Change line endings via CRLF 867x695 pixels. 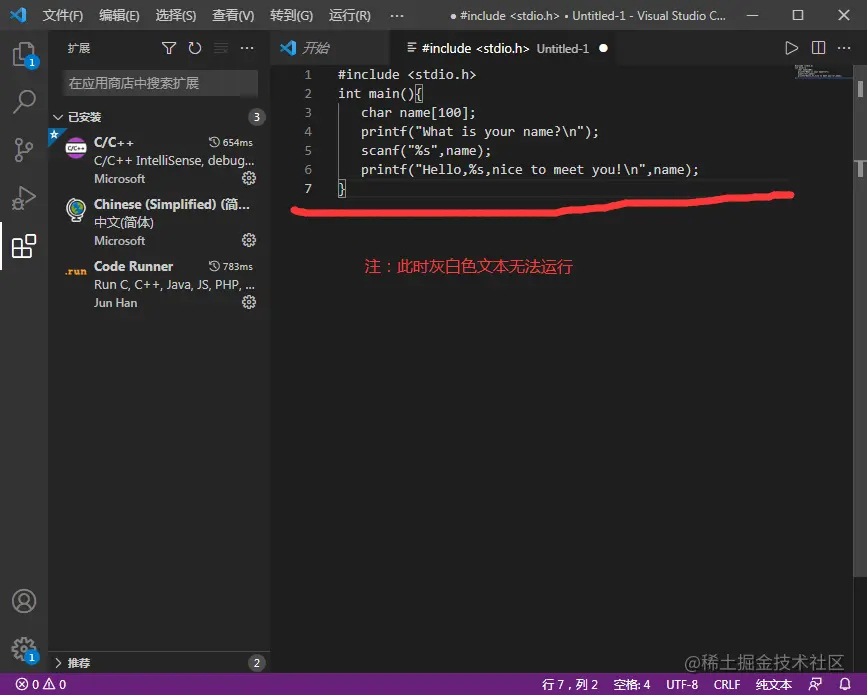coord(727,684)
